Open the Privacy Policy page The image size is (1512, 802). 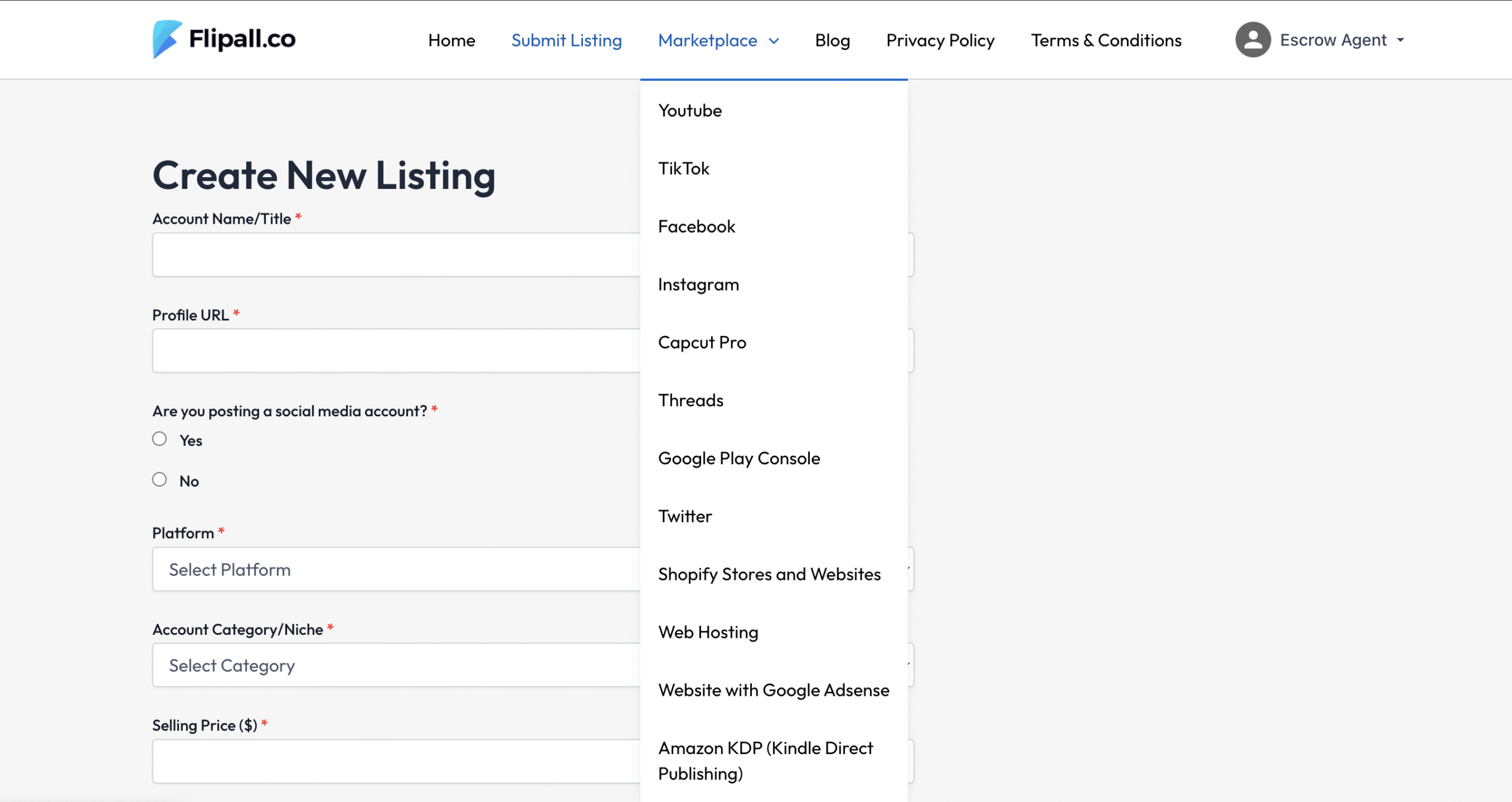click(x=940, y=40)
